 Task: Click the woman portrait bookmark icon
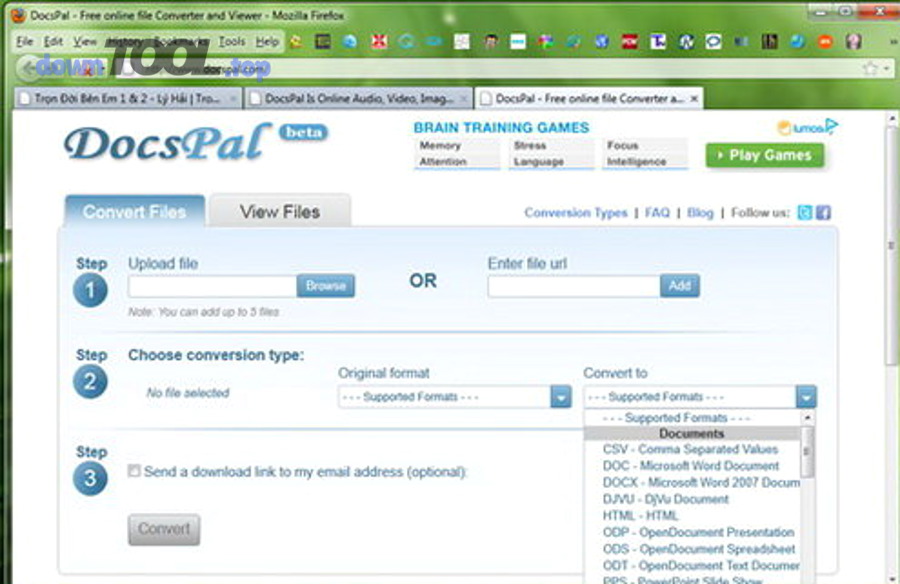(x=854, y=41)
